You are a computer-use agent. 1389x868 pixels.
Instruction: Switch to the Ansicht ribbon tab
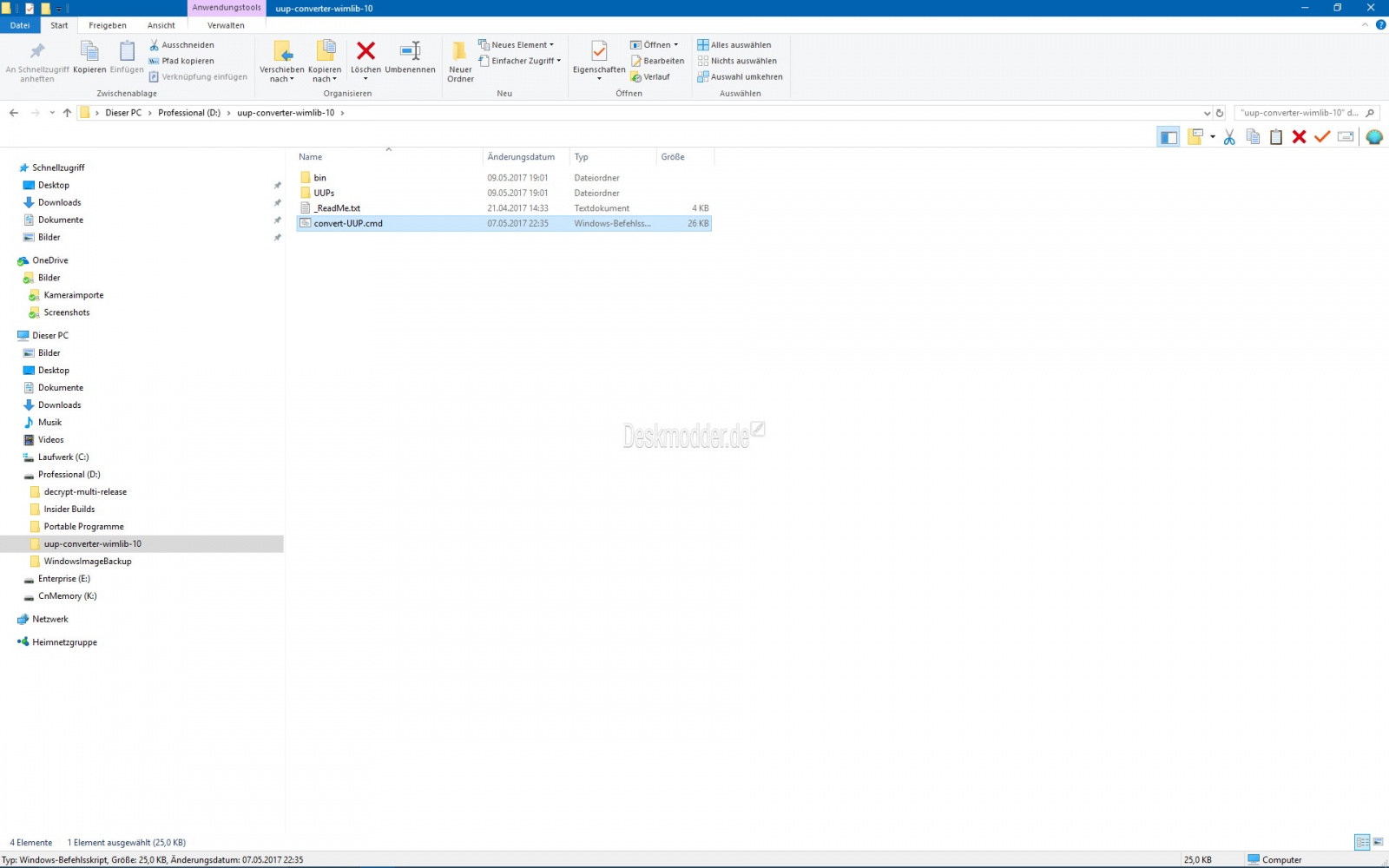[161, 25]
